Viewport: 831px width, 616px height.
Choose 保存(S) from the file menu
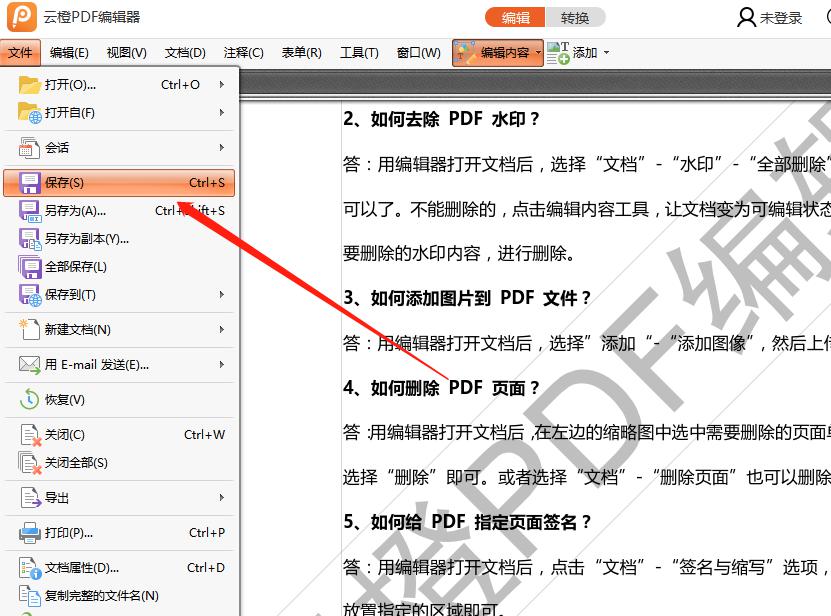click(119, 183)
